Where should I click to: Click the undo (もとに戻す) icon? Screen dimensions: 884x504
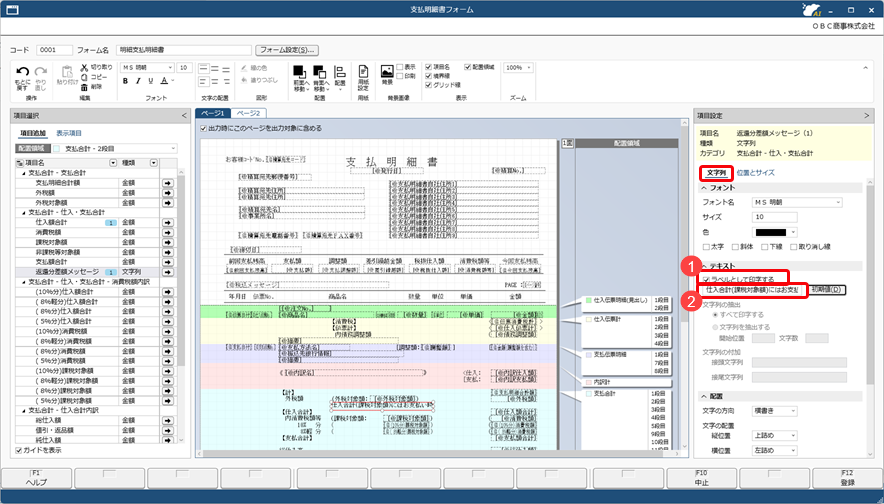23,72
